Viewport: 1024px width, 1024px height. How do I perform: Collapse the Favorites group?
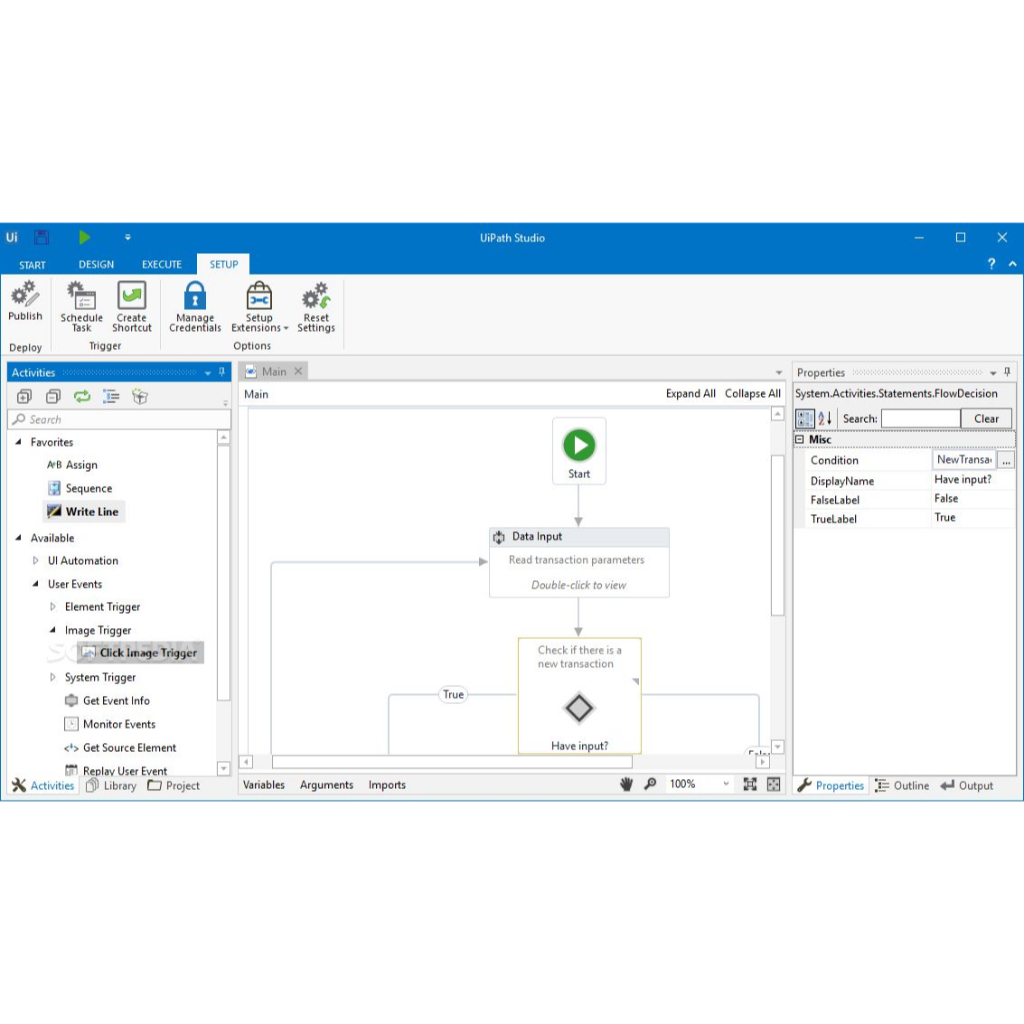pos(18,442)
